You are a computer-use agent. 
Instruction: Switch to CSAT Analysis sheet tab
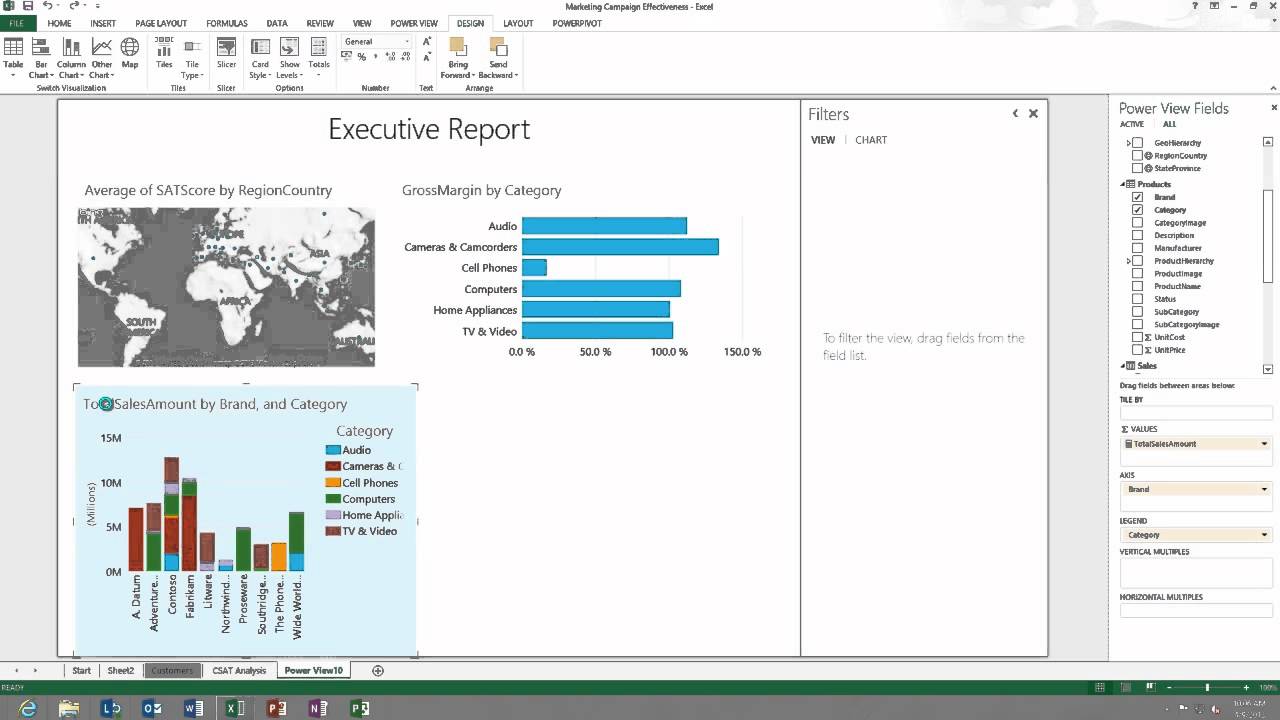239,671
